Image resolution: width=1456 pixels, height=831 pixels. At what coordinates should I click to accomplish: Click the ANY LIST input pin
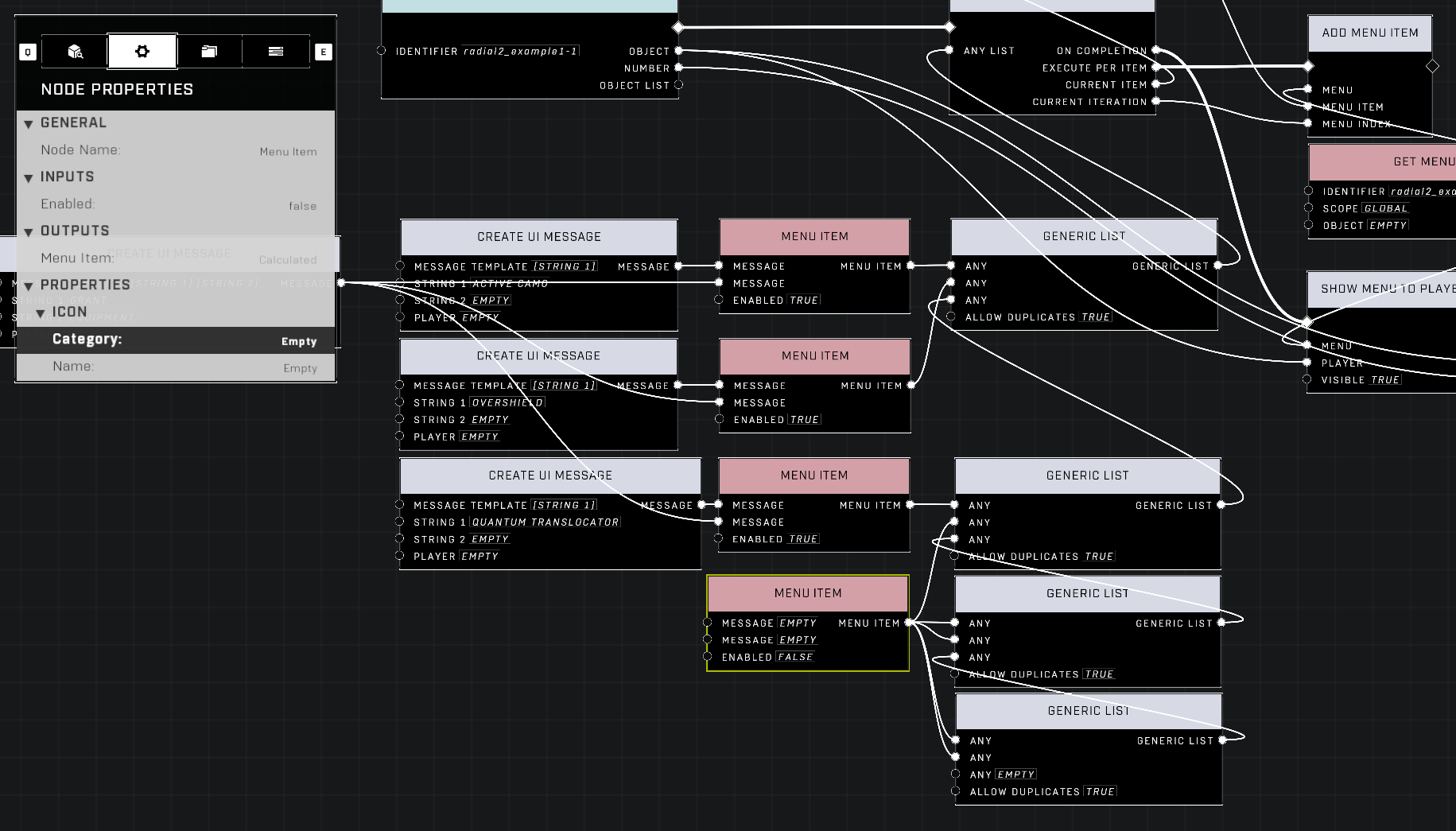click(x=949, y=51)
